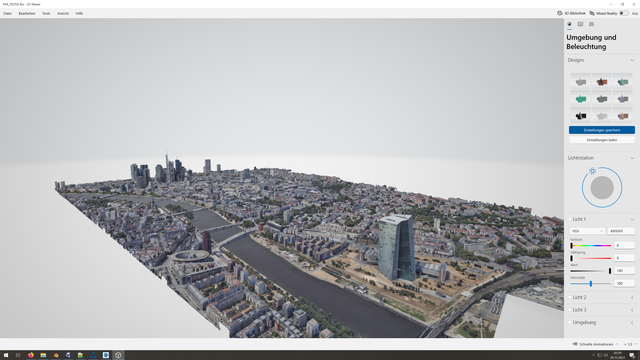The height and width of the screenshot is (360, 640).
Task: Switch to the third panel tab icon
Action: [591, 24]
